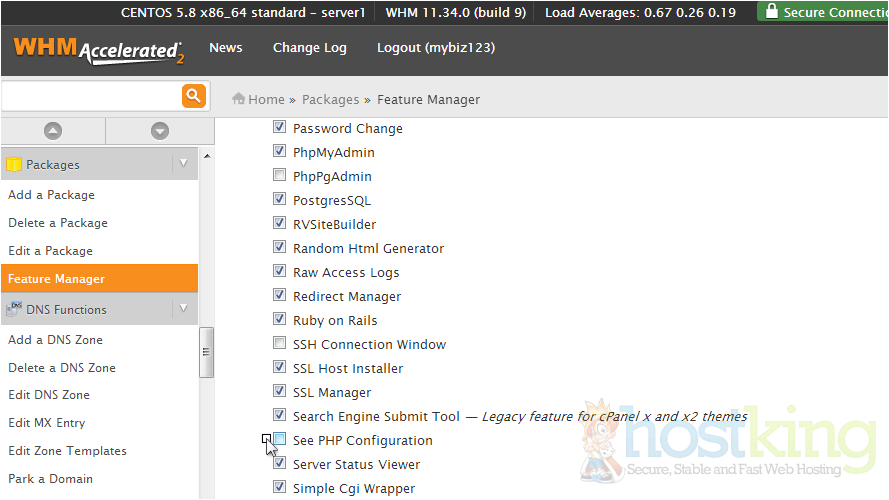
Task: Collapse the Packages section arrow
Action: pyautogui.click(x=183, y=164)
